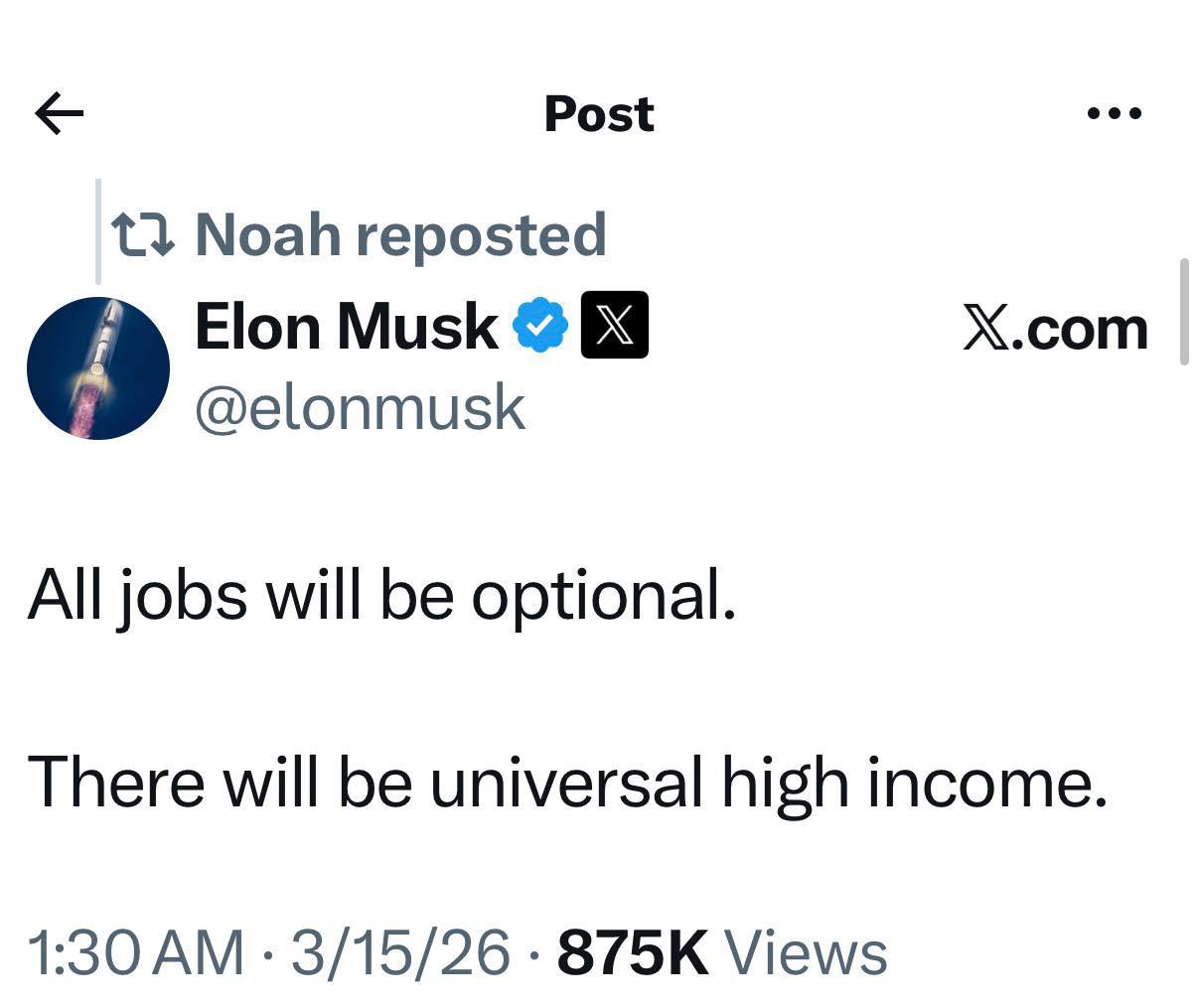Click the word "Views" below the post
The image size is (1198, 1008).
pyautogui.click(x=807, y=952)
